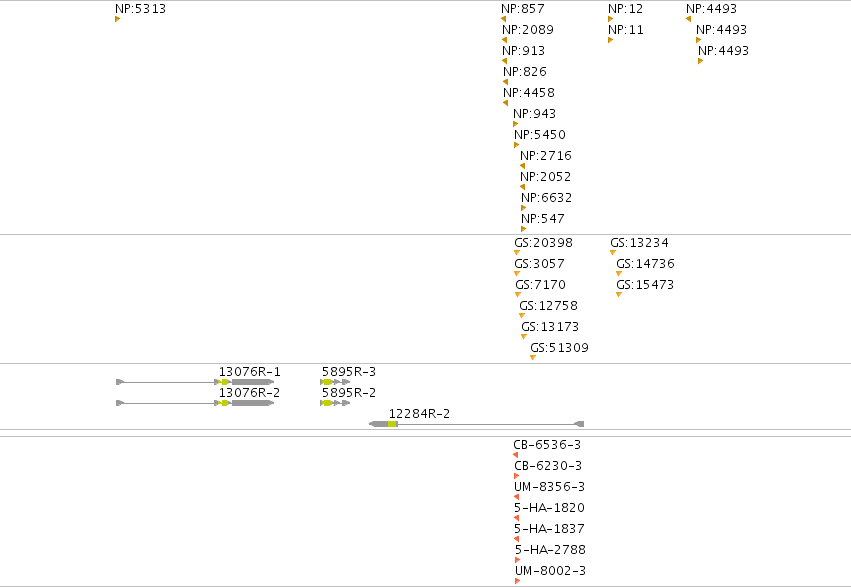Select the NP:11 insertion label
The image size is (851, 587).
tap(626, 30)
